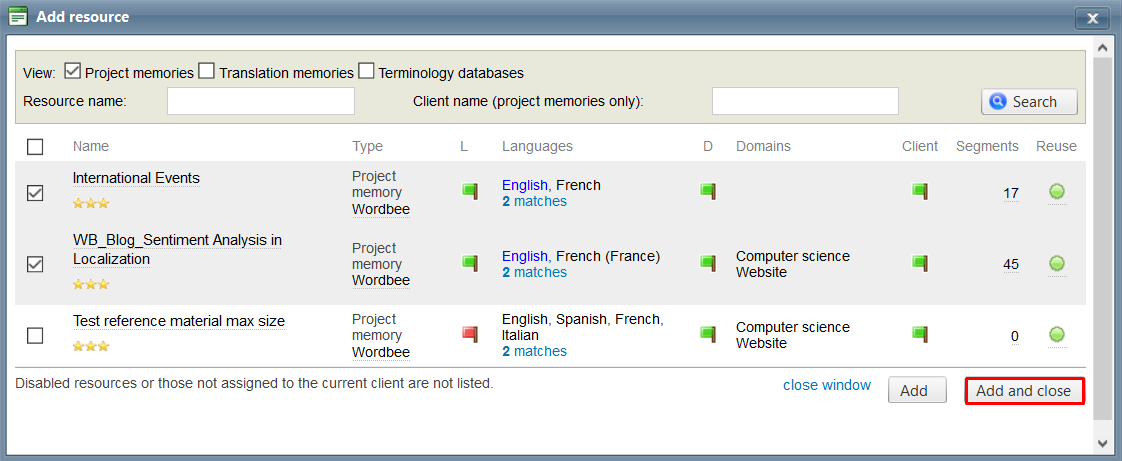Image resolution: width=1122 pixels, height=461 pixels.
Task: Enable the Translation memories view checkbox
Action: 207,71
